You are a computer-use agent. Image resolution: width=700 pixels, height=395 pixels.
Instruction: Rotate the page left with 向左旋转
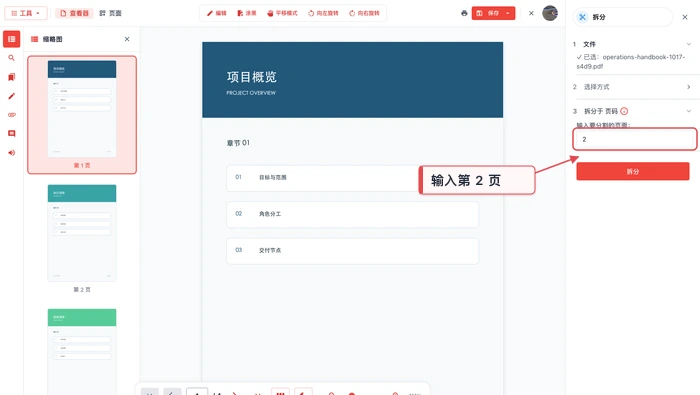[x=323, y=13]
